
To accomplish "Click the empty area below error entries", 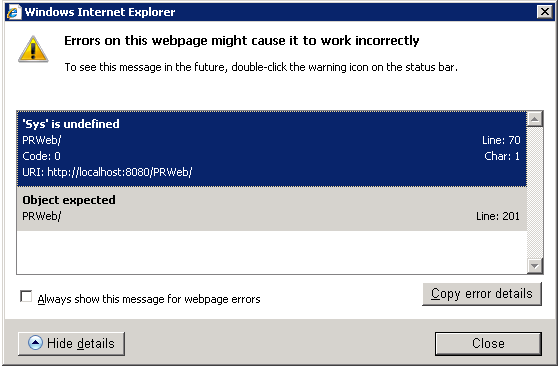I will tap(272, 252).
